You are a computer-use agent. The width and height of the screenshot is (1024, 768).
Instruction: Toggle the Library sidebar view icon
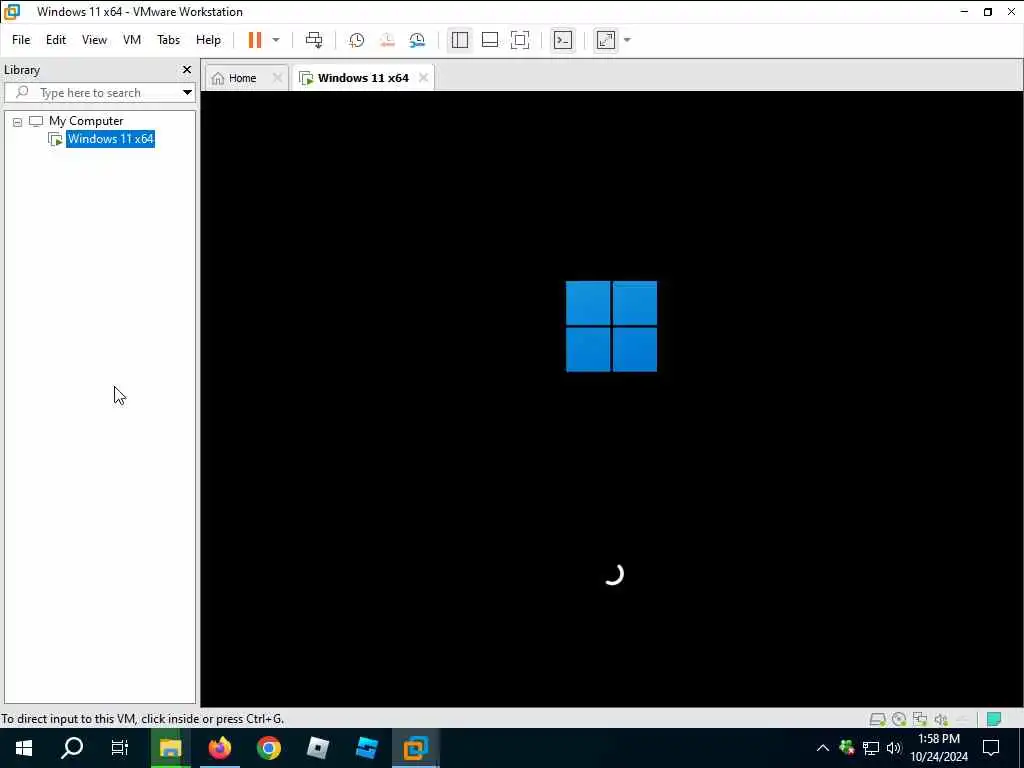click(x=460, y=40)
